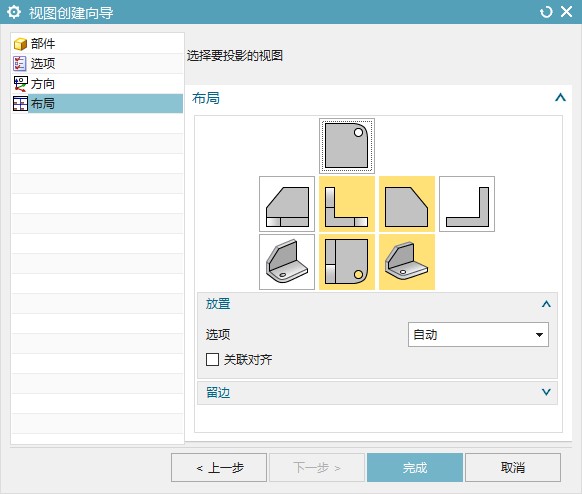
Task: Toggle the highlighted isometric view thumbnail
Action: pos(407,262)
